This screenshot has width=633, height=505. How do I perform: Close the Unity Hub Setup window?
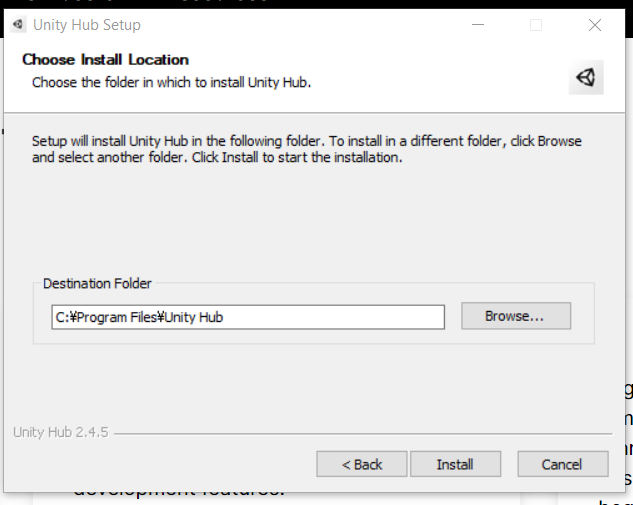594,25
